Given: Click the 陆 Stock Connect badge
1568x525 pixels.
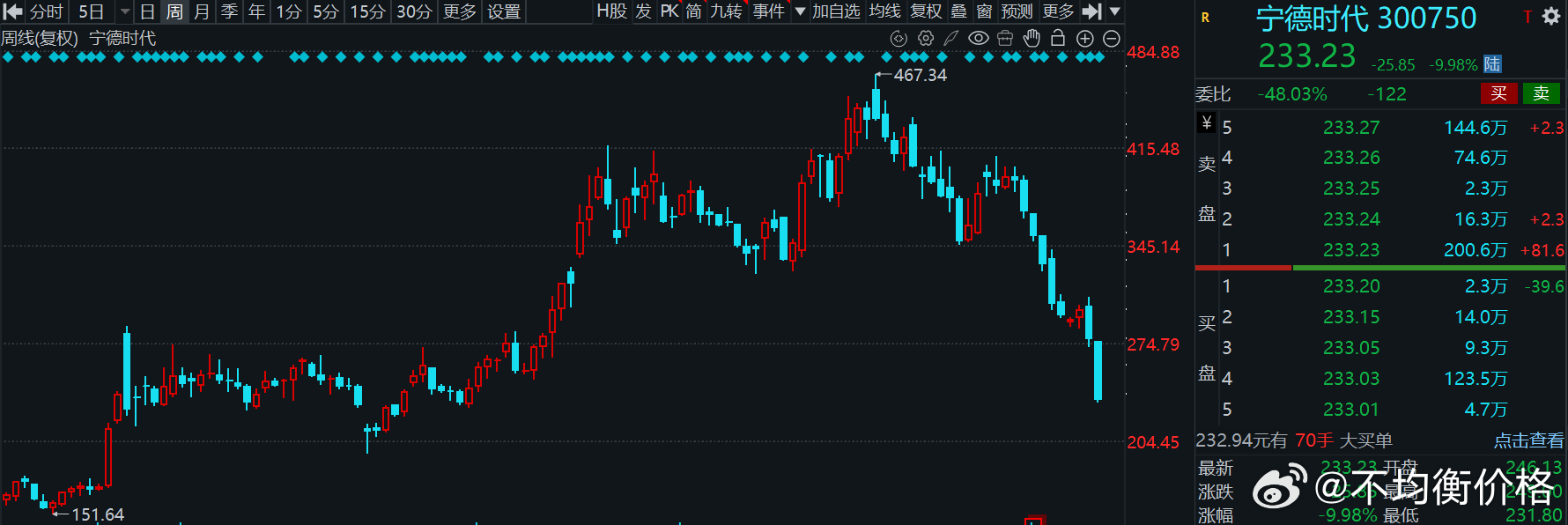Looking at the screenshot, I should coord(1492,64).
